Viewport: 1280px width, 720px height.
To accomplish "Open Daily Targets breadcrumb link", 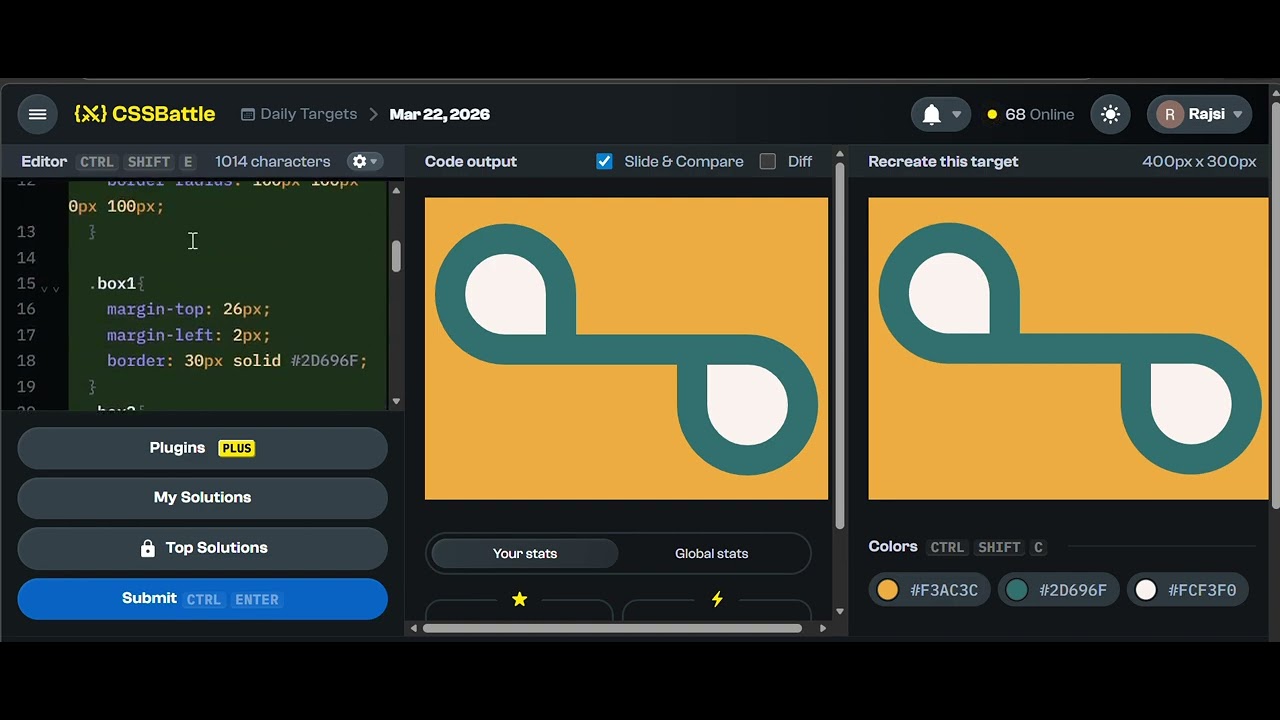I will coord(299,114).
